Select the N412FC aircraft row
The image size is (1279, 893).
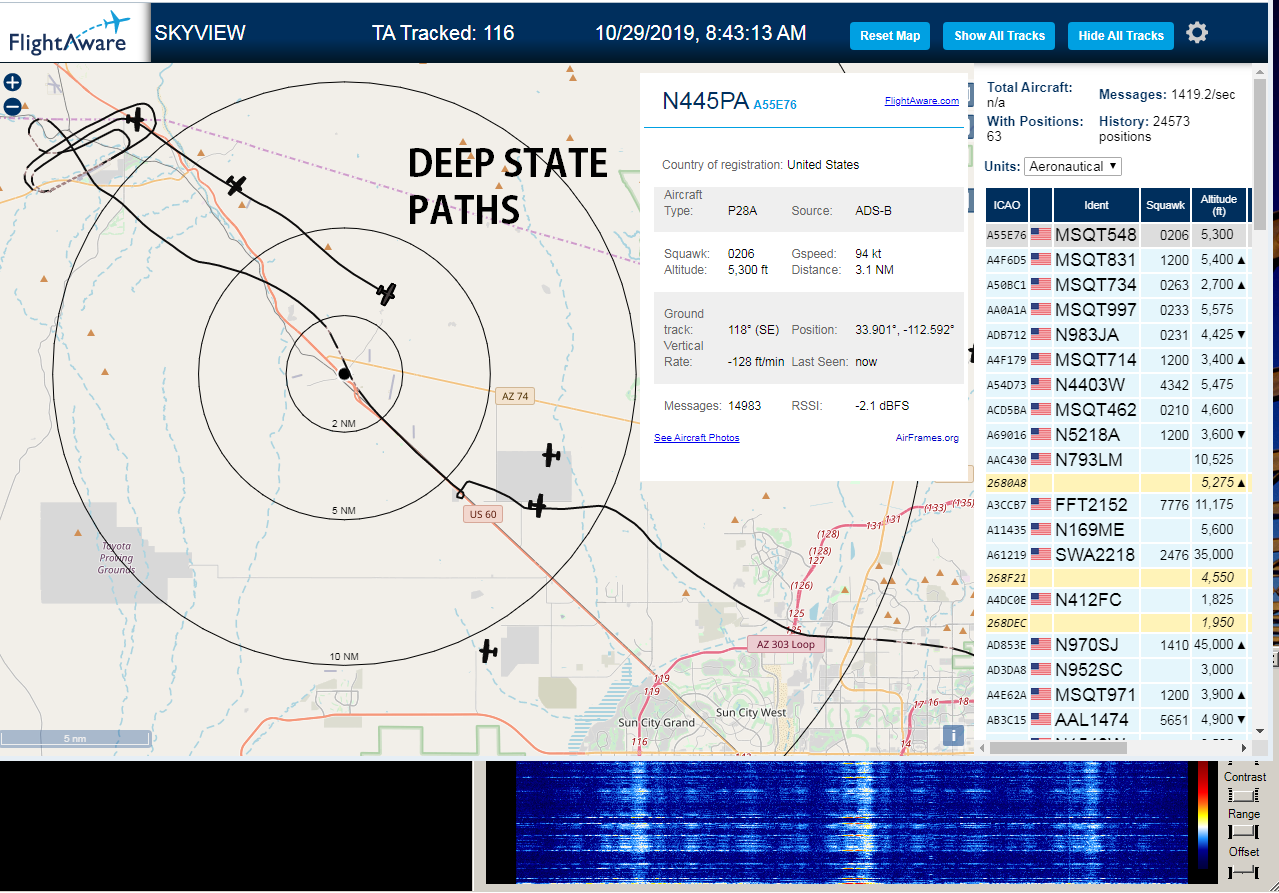1117,599
